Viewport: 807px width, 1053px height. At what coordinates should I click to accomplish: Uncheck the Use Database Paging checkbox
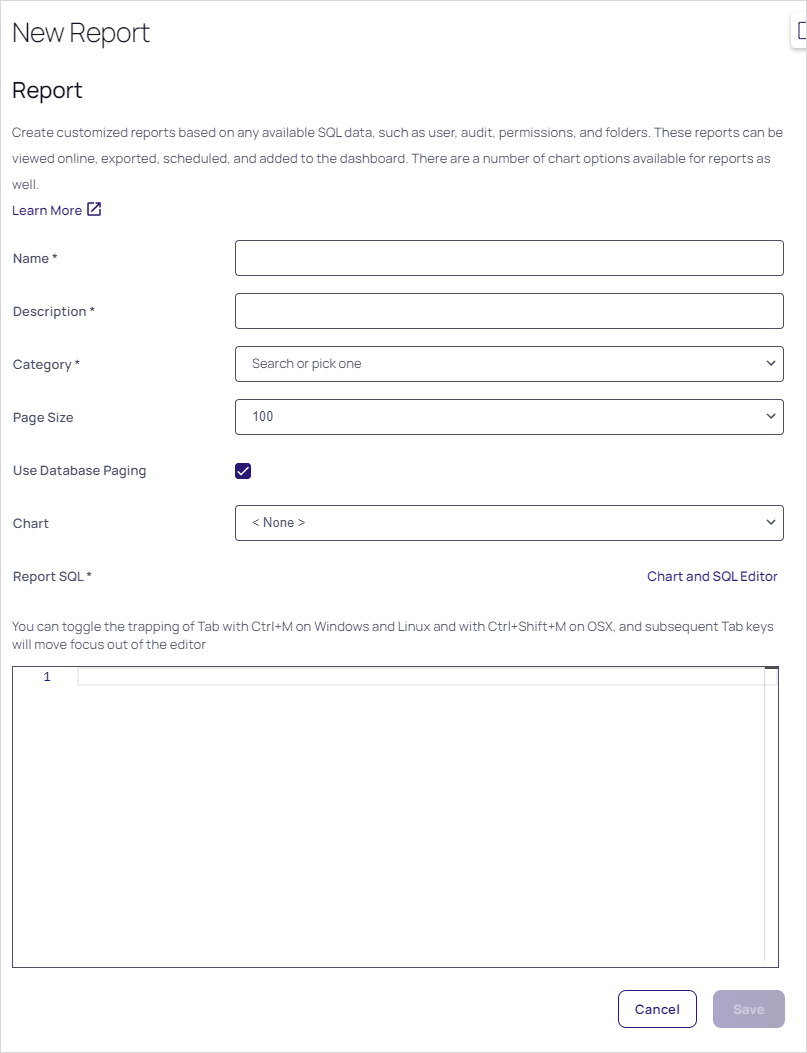243,471
